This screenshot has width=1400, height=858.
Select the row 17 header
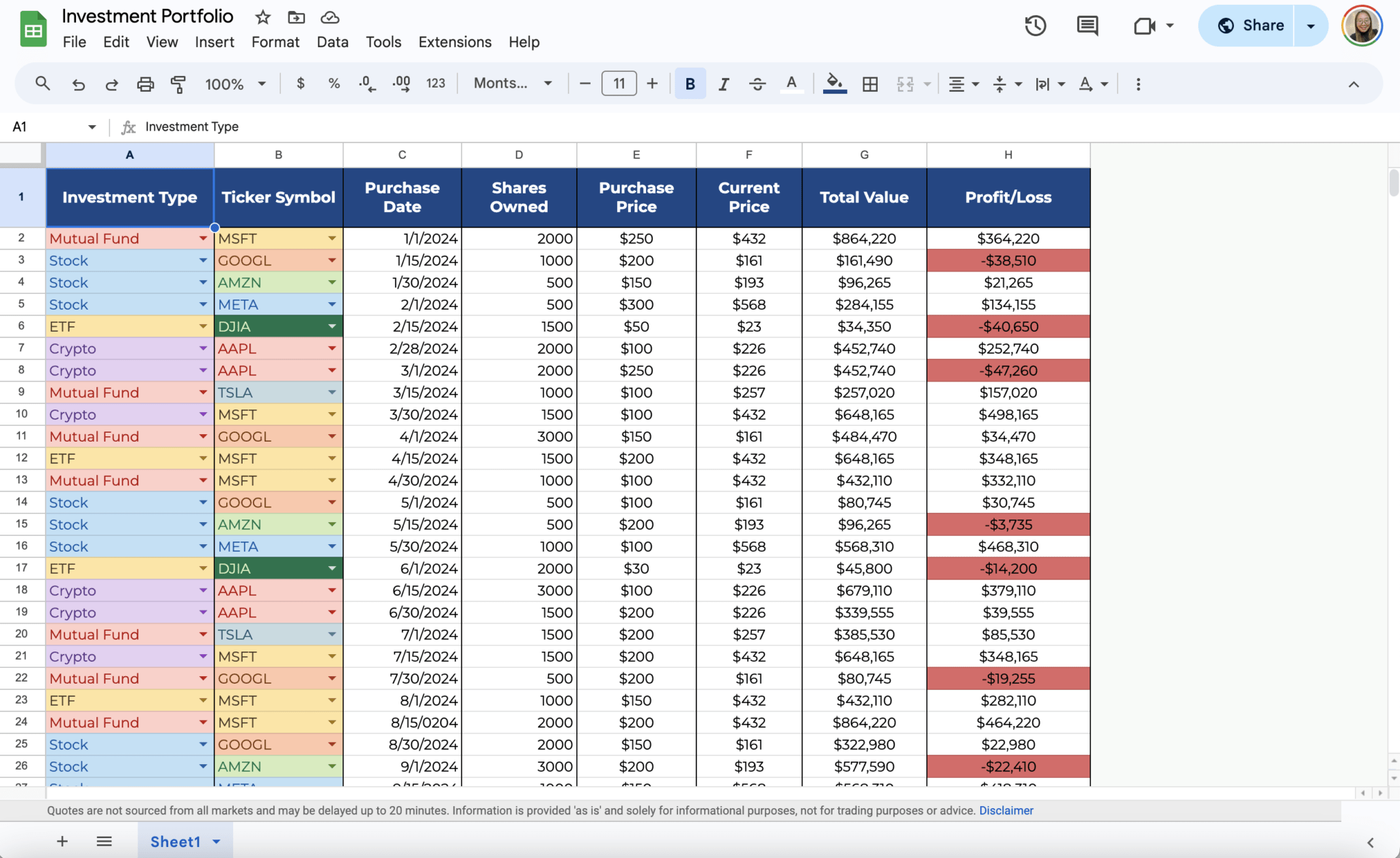pyautogui.click(x=22, y=568)
